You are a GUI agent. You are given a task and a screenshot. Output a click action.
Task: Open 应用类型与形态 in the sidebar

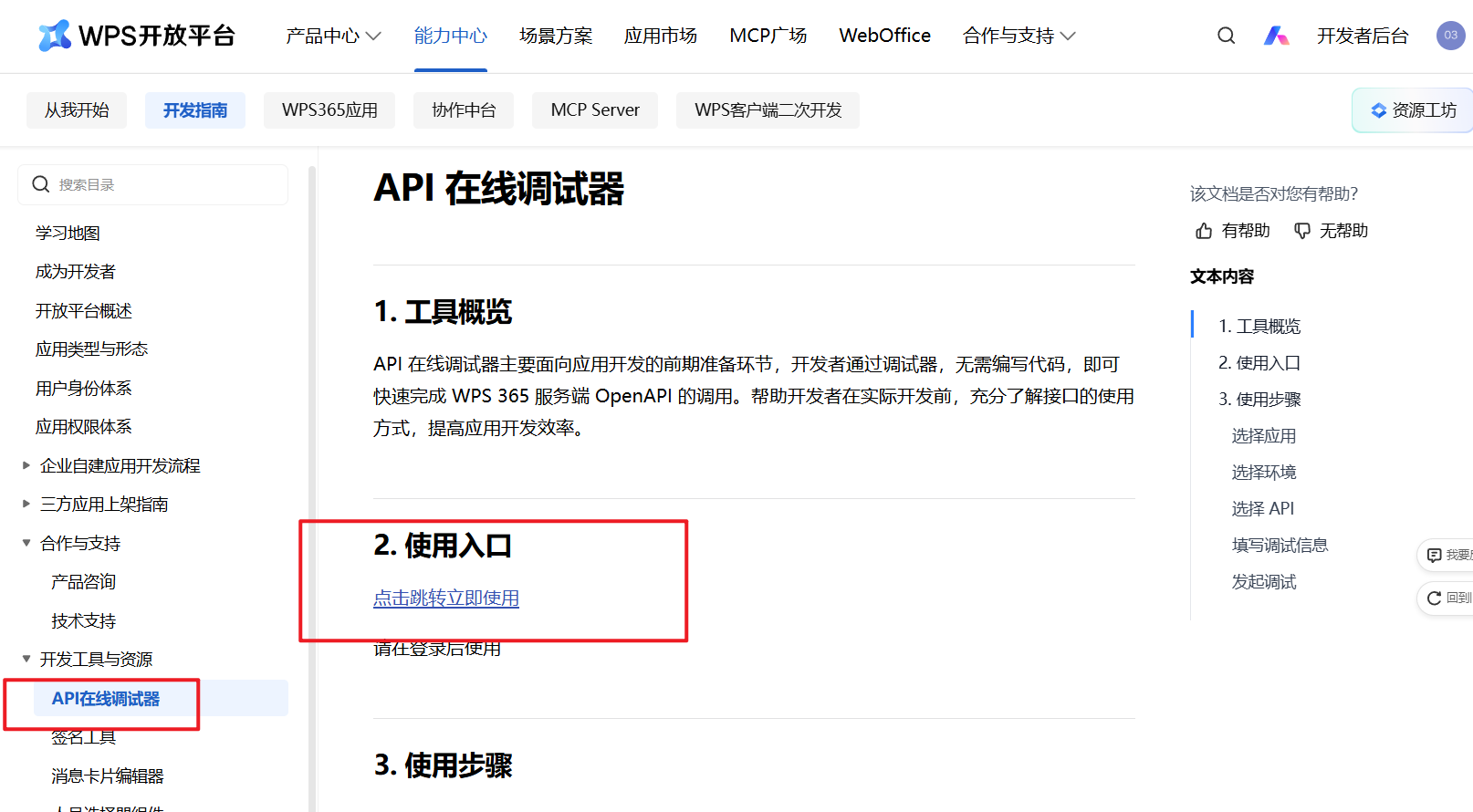click(91, 349)
